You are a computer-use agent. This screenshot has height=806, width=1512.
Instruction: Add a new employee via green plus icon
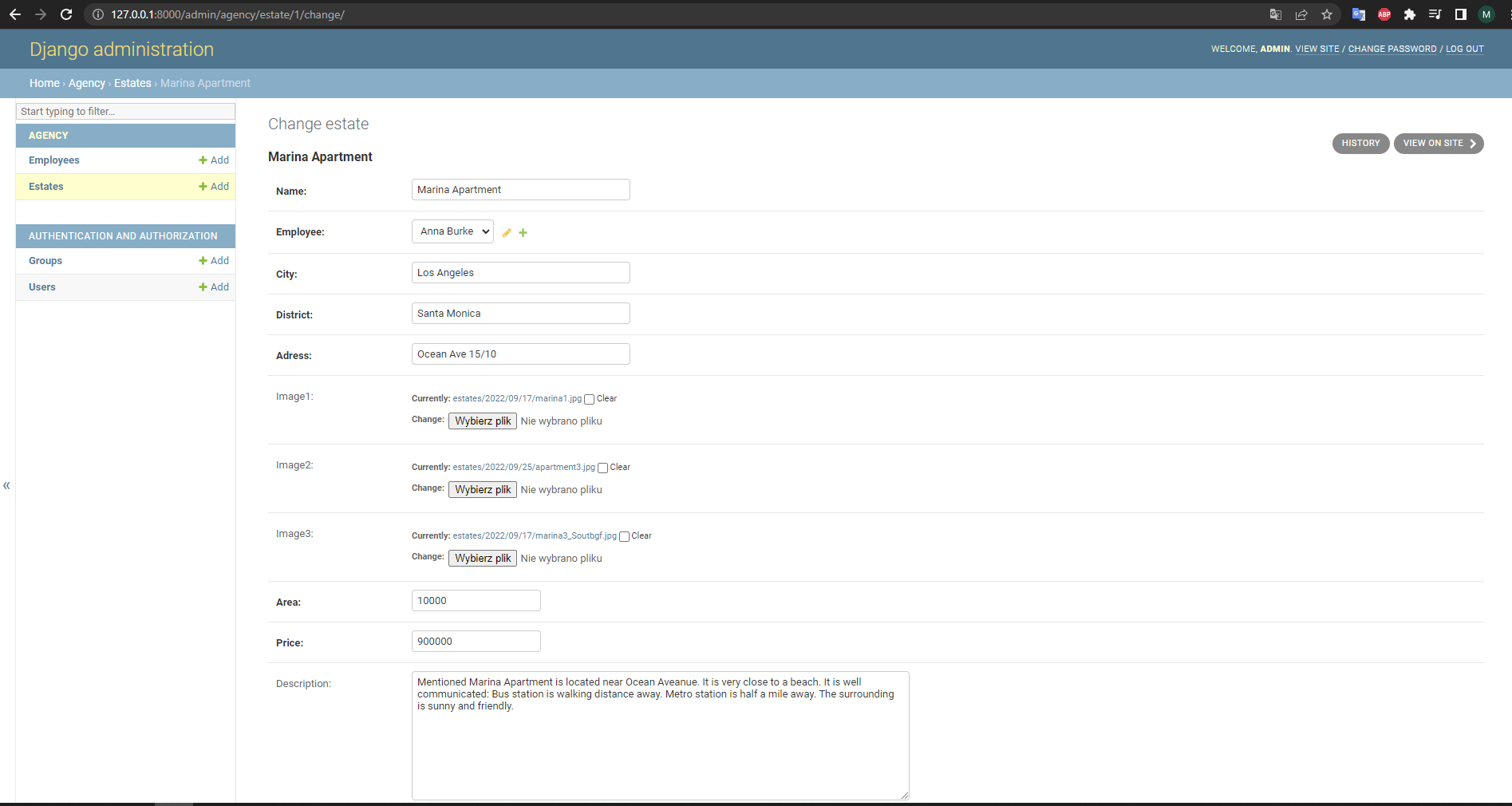tap(523, 232)
